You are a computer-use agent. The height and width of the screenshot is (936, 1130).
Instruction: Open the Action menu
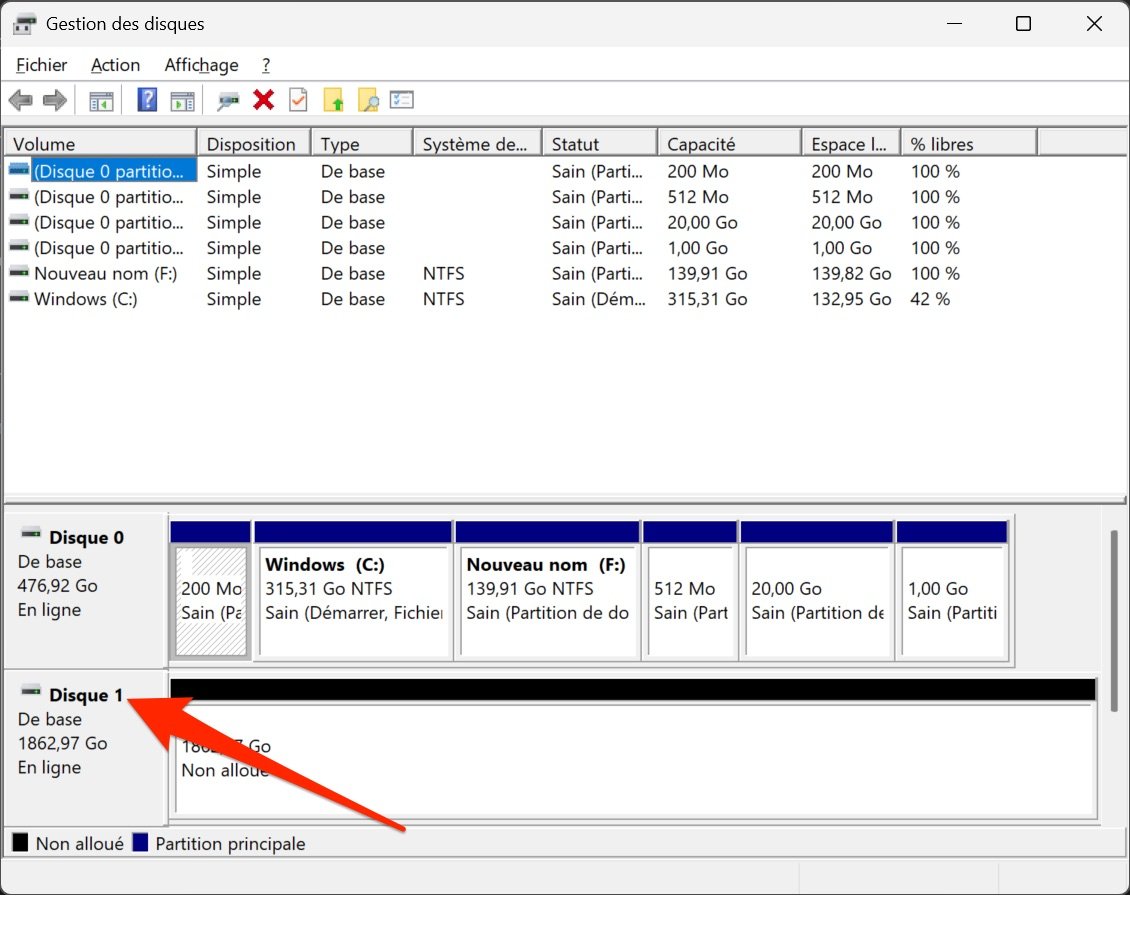(115, 65)
